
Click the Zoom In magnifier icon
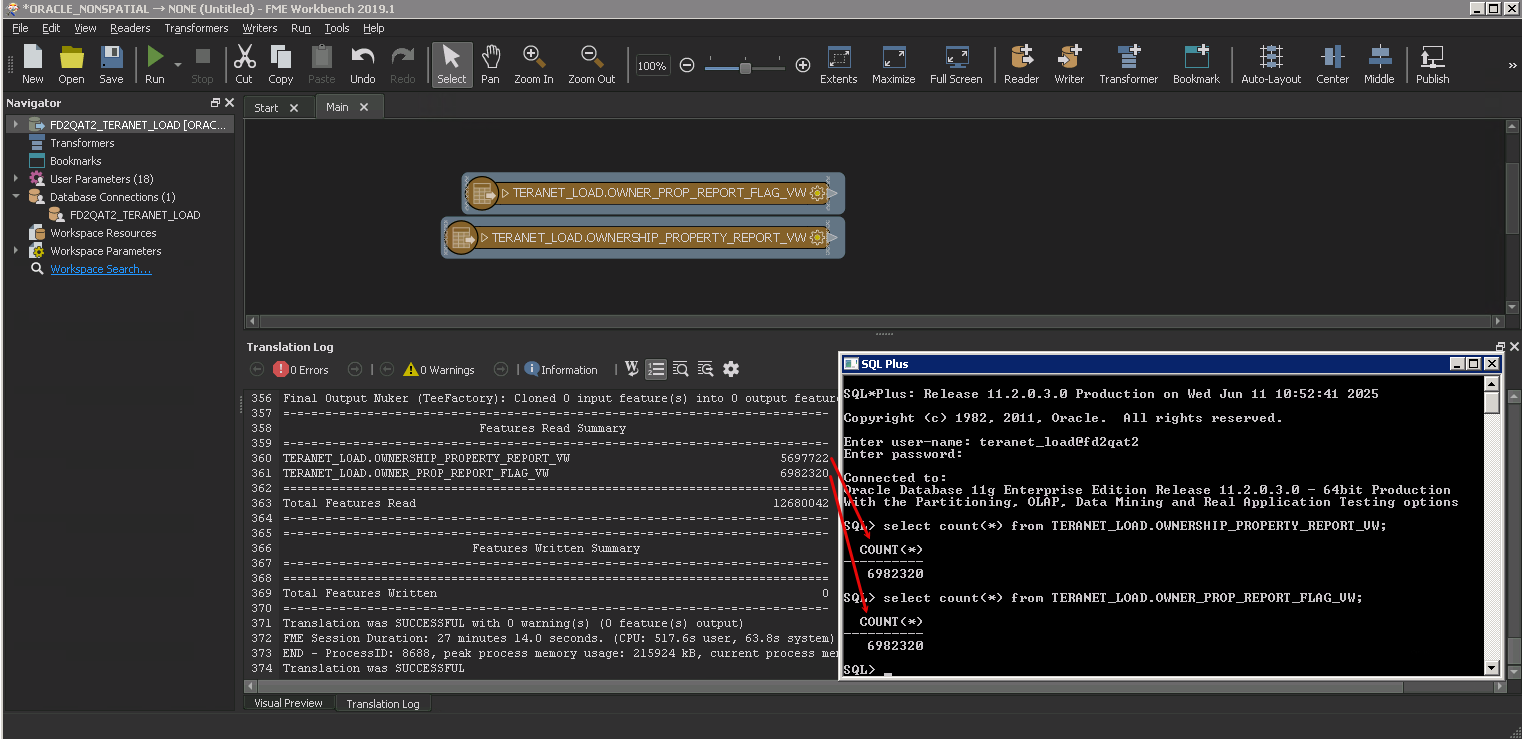coord(534,64)
